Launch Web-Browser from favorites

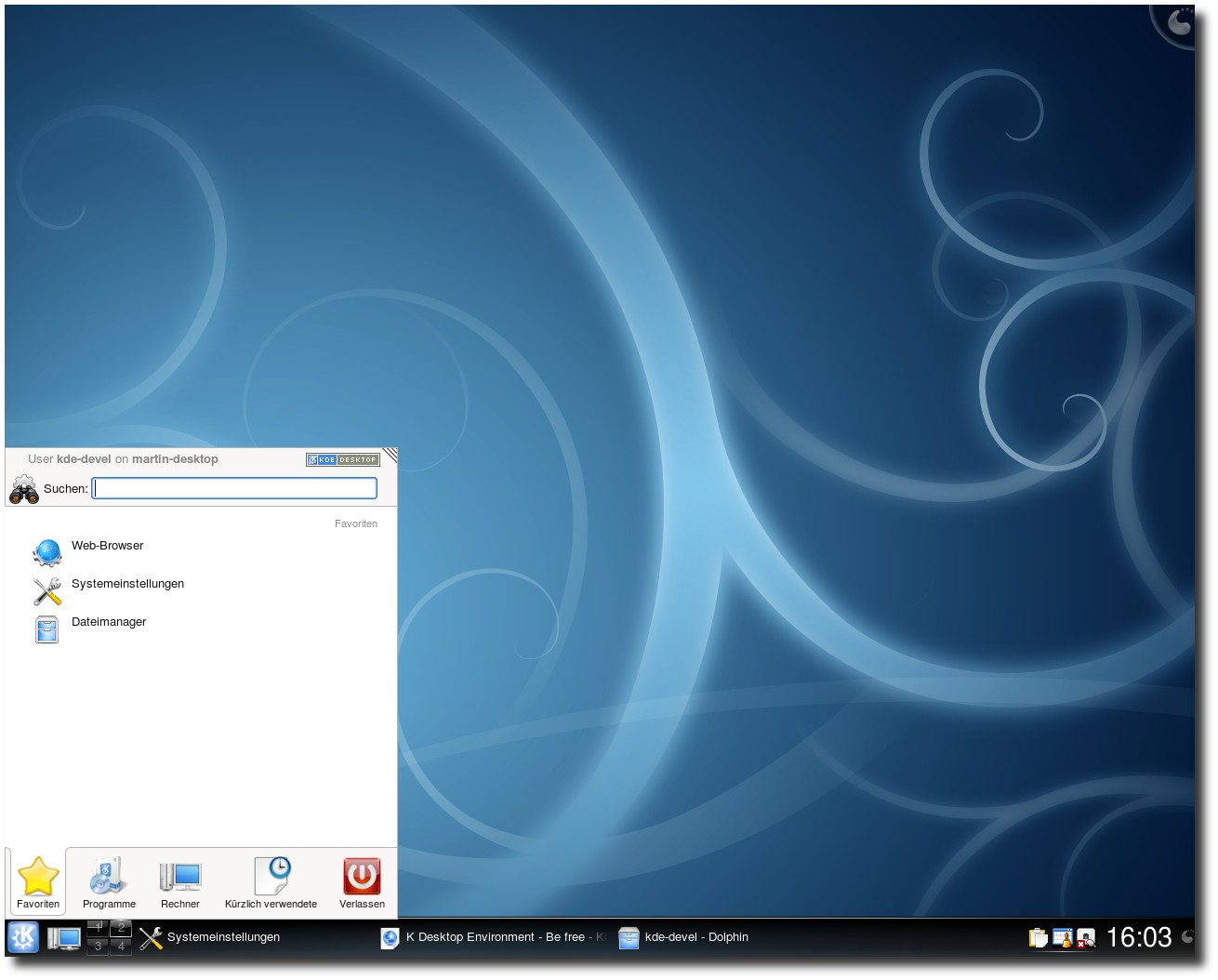coord(201,552)
